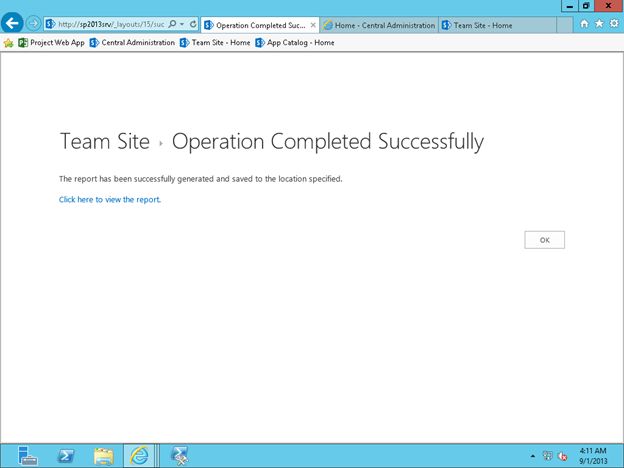Open File Explorer from the taskbar
The height and width of the screenshot is (468, 624).
pos(103,456)
